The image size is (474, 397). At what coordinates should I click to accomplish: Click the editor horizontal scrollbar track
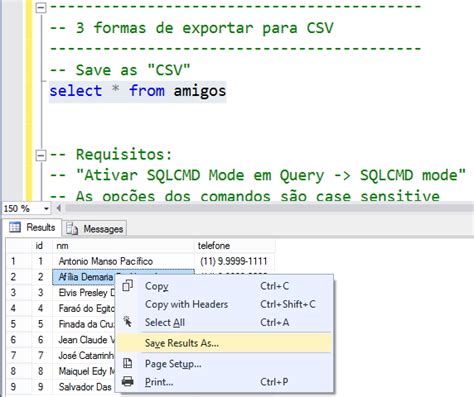pyautogui.click(x=269, y=209)
